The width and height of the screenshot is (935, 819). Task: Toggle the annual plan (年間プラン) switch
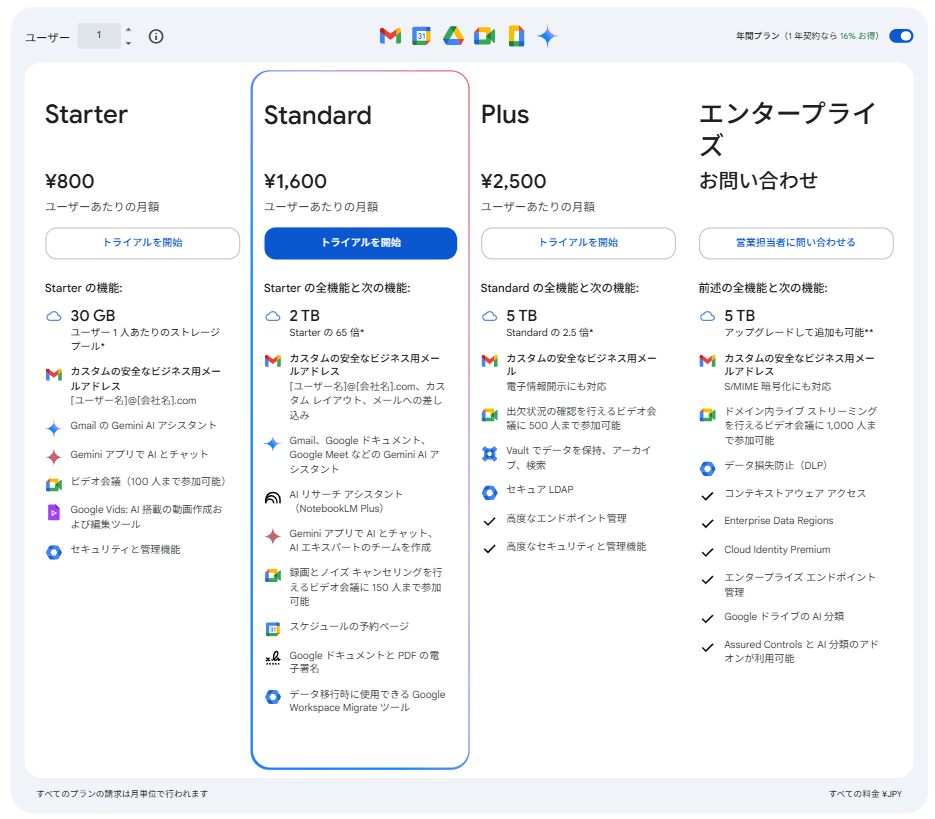tap(901, 36)
